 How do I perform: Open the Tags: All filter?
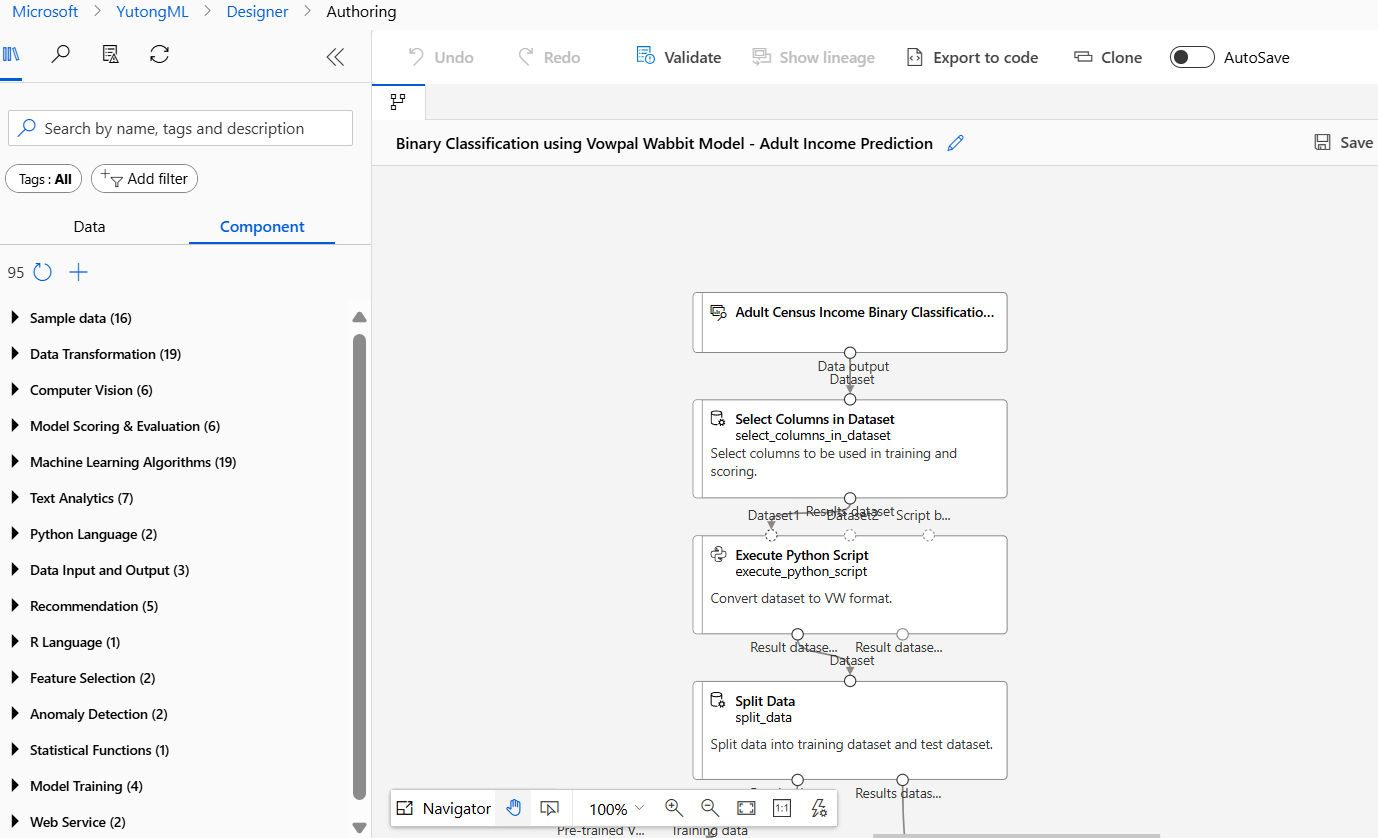(x=44, y=179)
